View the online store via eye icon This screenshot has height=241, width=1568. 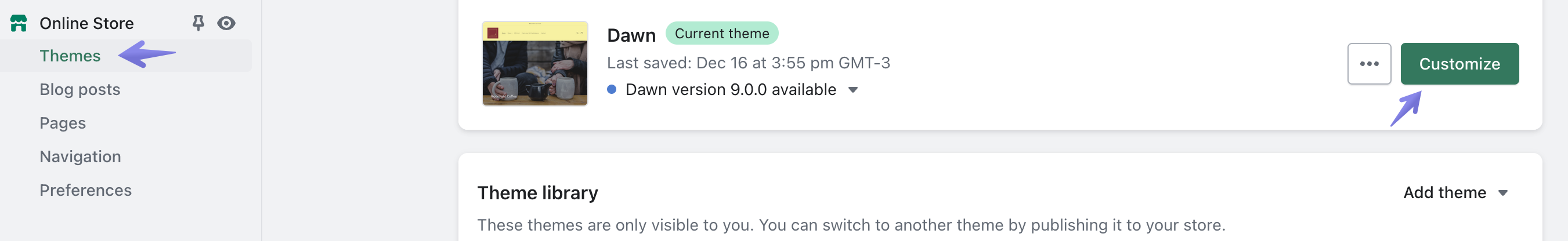click(x=226, y=23)
